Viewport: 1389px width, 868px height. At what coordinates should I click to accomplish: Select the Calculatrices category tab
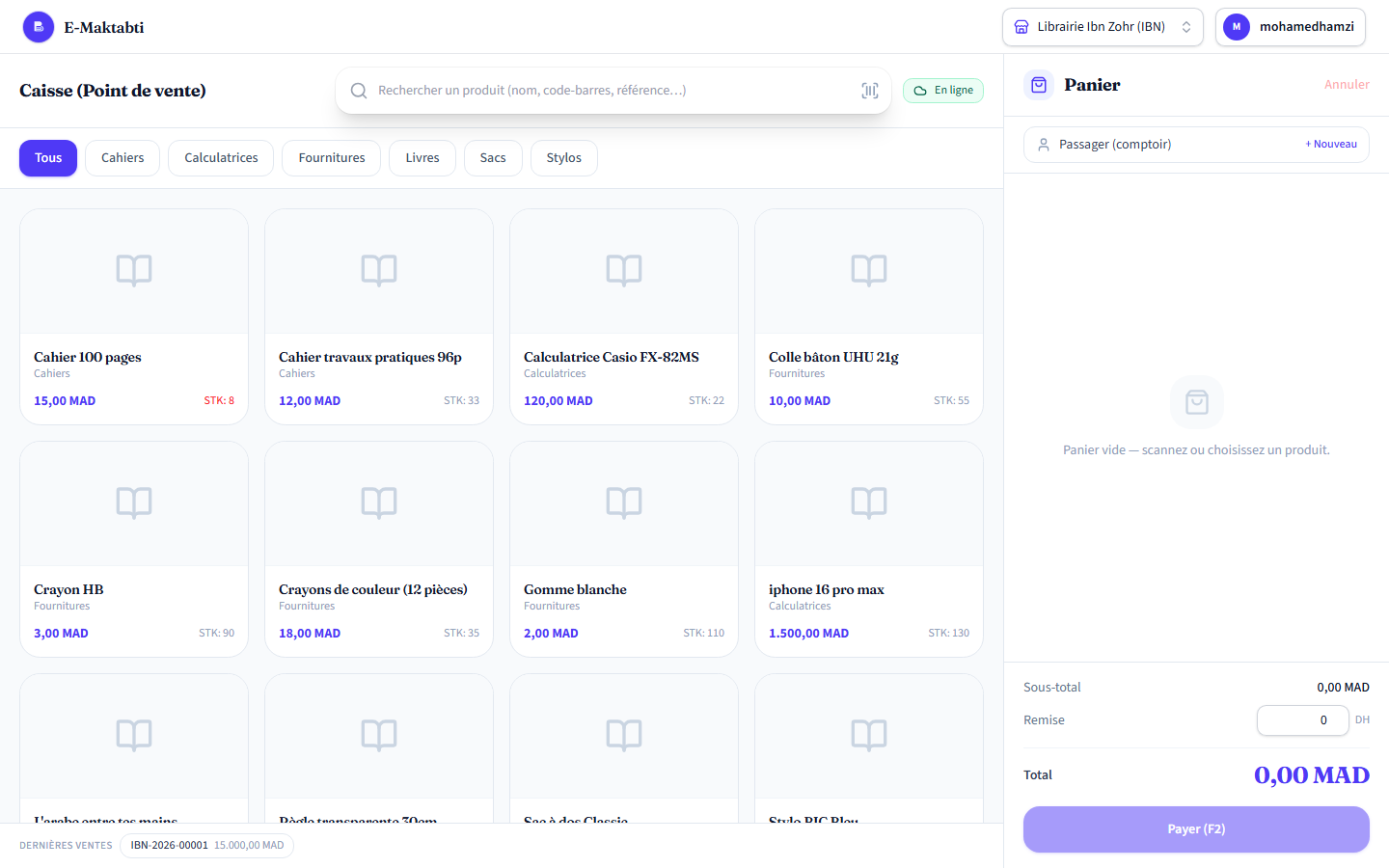[x=221, y=158]
